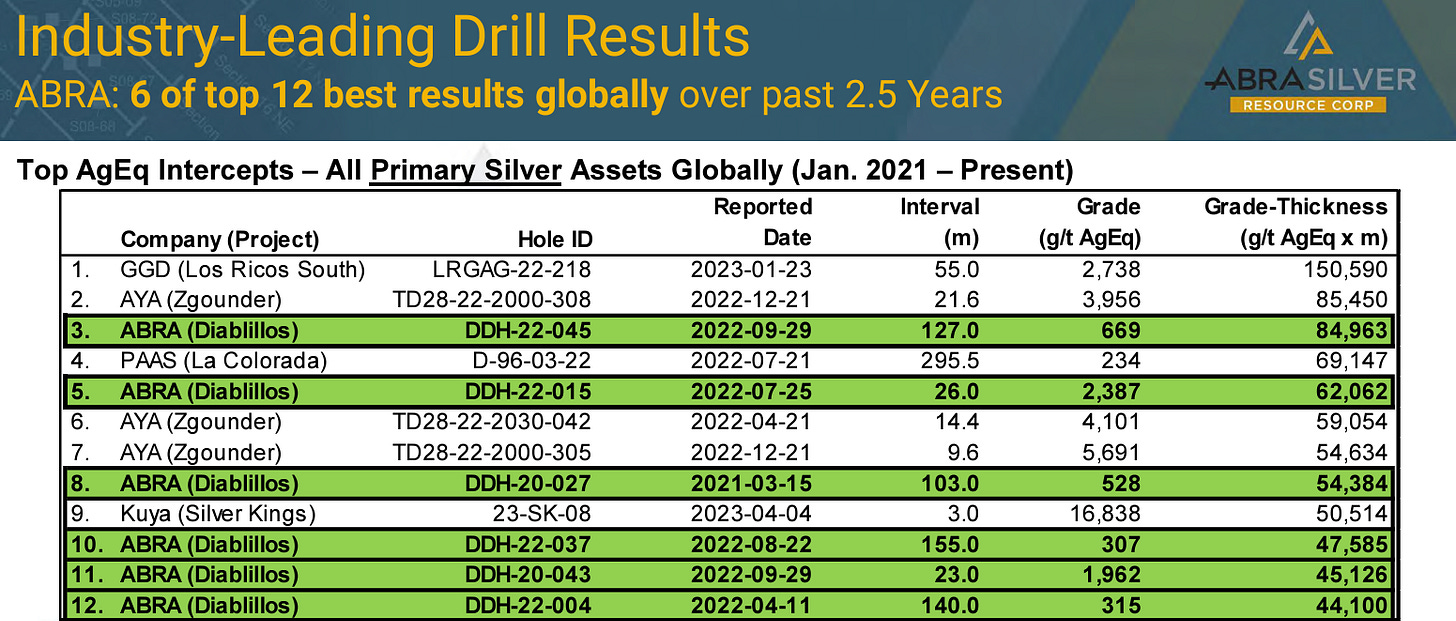This screenshot has height=621, width=1456.
Task: Click grade-thickness value 150,590
Action: [x=1344, y=270]
